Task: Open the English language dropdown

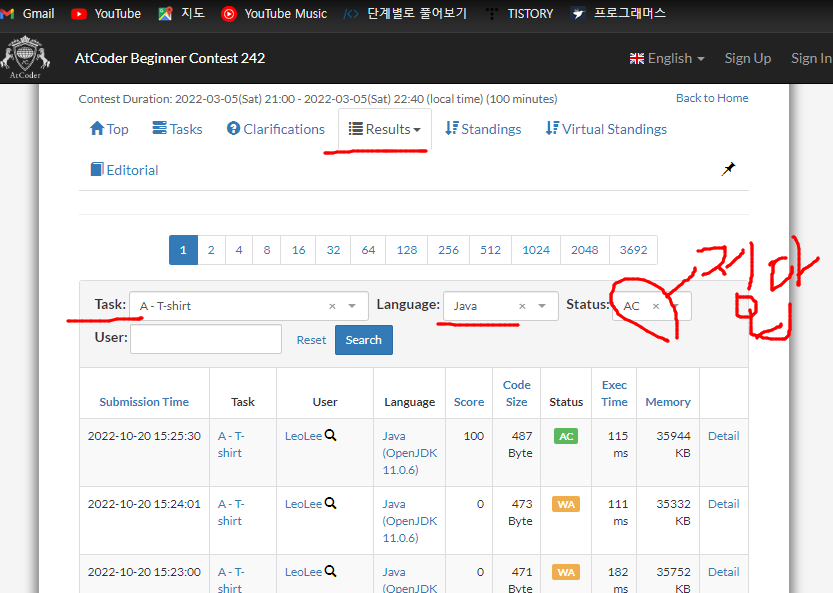Action: tap(667, 58)
